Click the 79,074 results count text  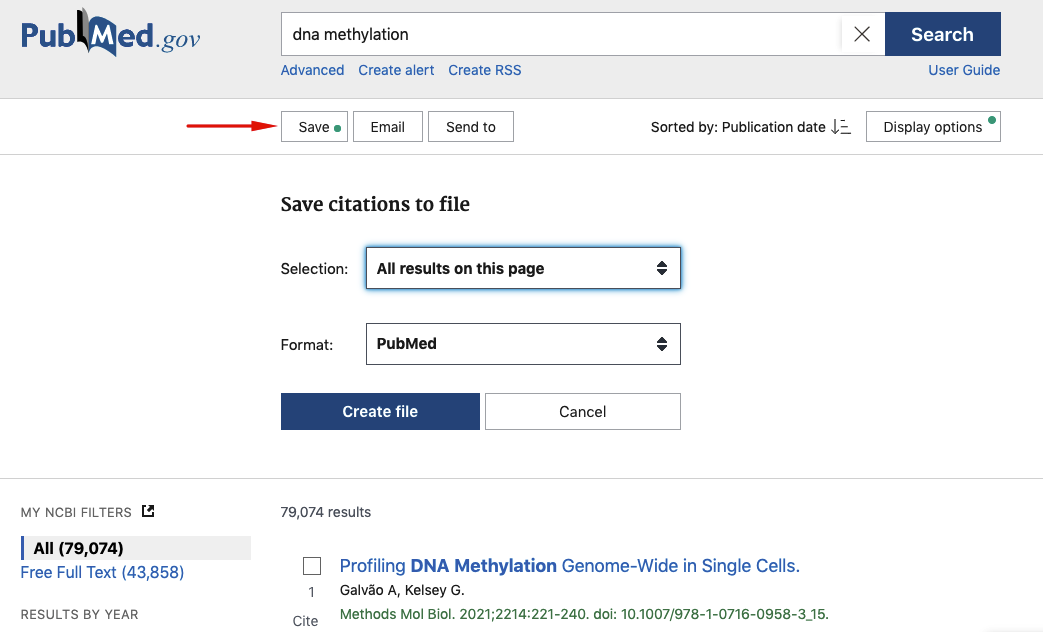326,512
